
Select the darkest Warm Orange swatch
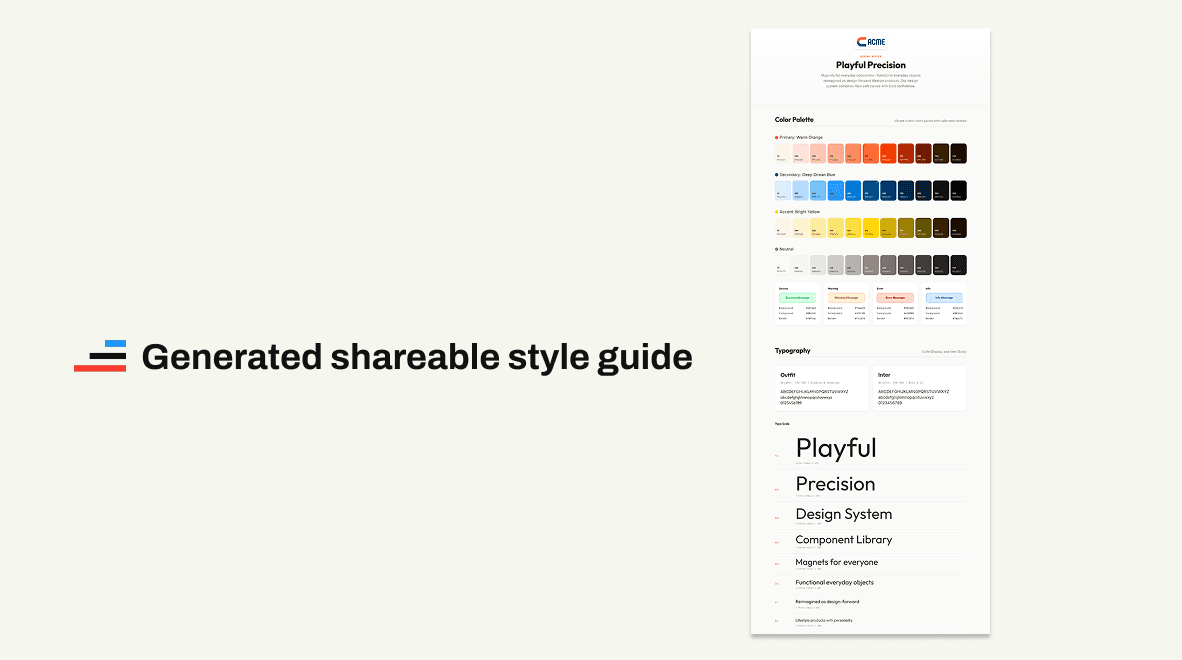(x=958, y=153)
